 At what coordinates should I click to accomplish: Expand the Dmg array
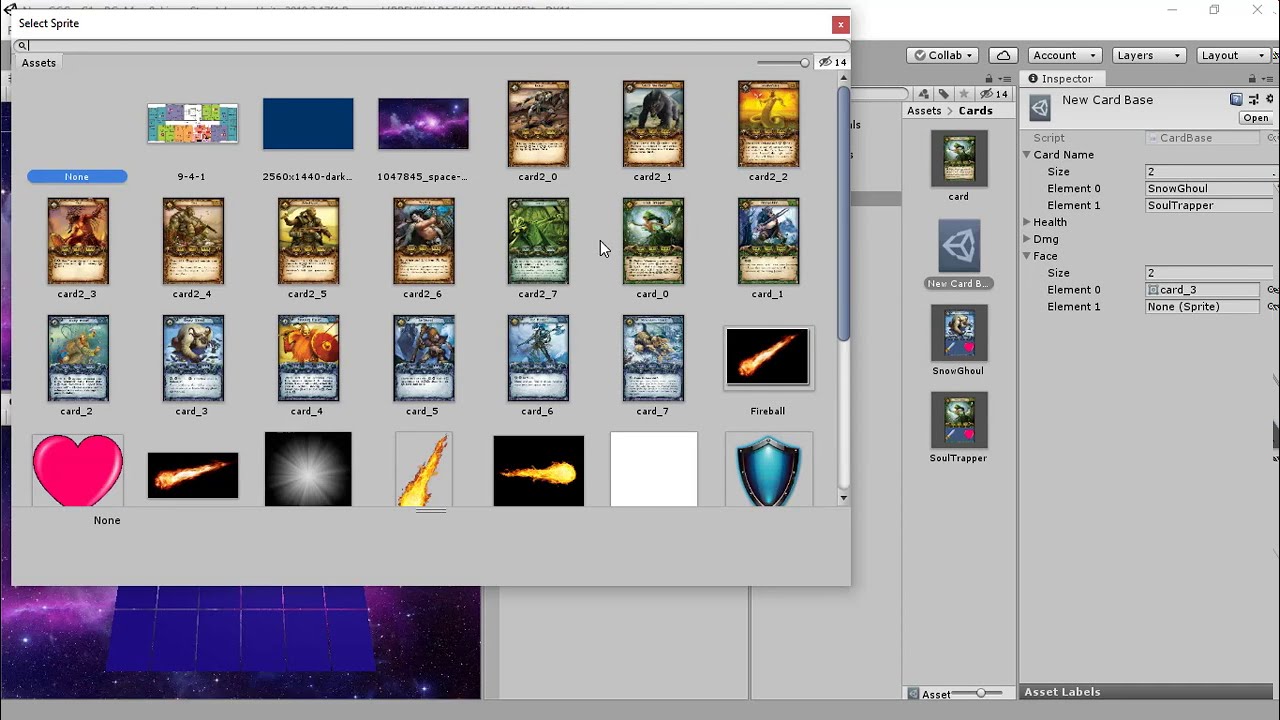(1026, 239)
